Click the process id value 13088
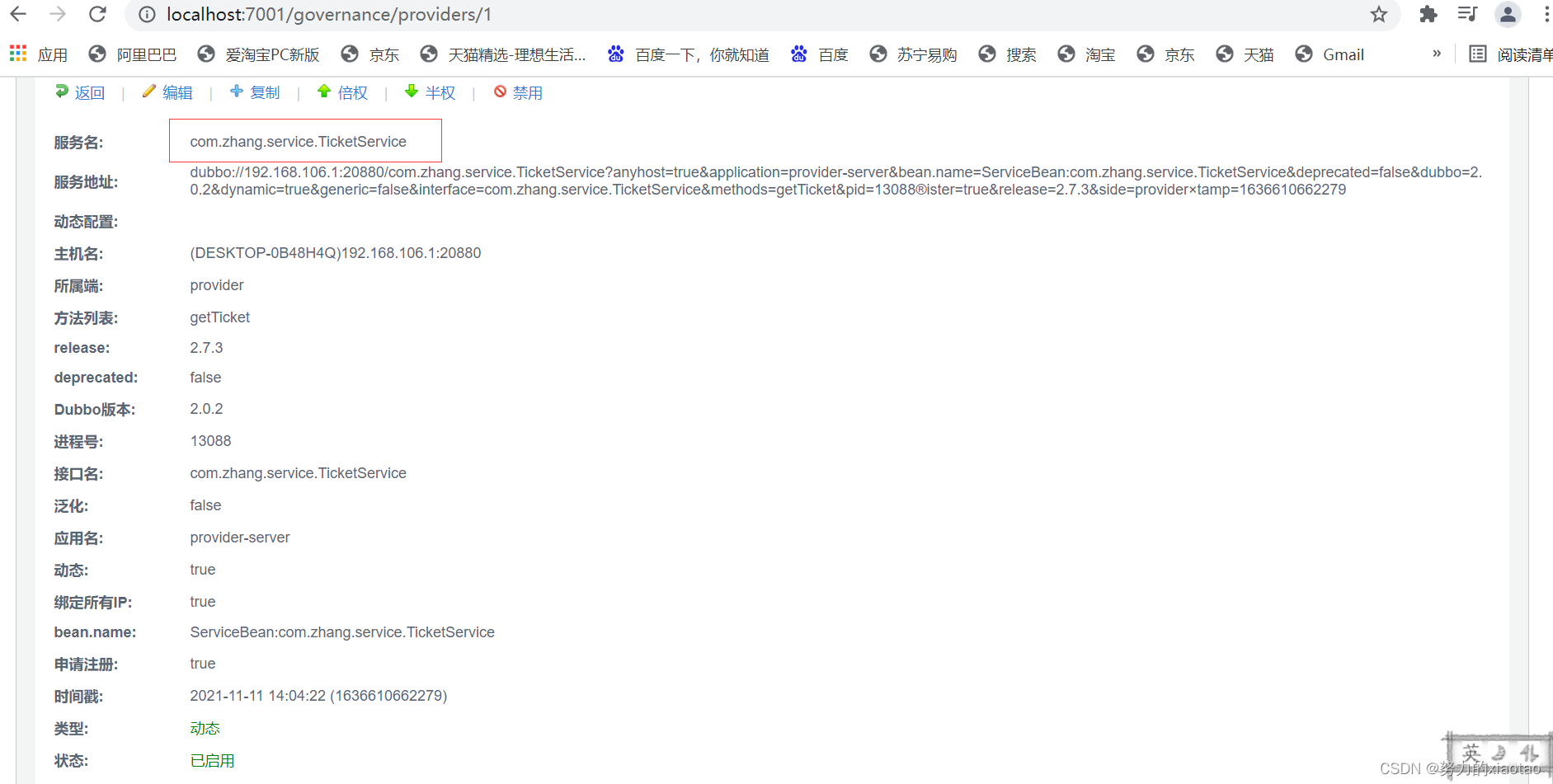This screenshot has height=784, width=1553. (210, 441)
